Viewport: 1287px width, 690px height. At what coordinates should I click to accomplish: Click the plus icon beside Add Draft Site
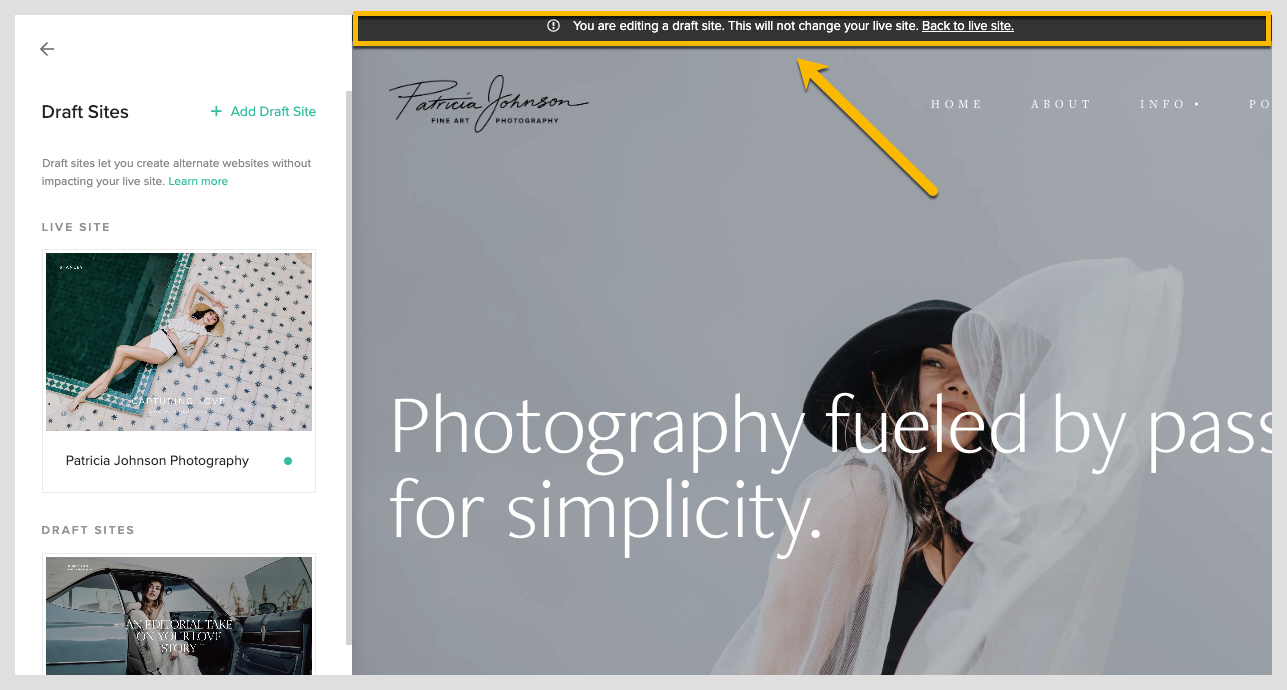point(216,111)
